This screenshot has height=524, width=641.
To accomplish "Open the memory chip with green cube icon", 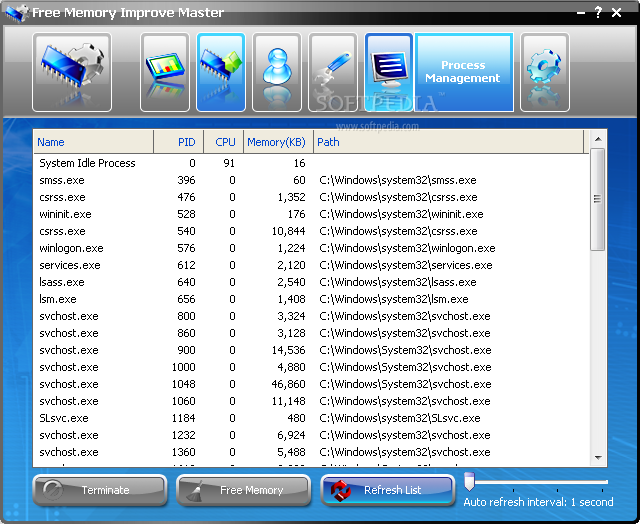I will (221, 72).
